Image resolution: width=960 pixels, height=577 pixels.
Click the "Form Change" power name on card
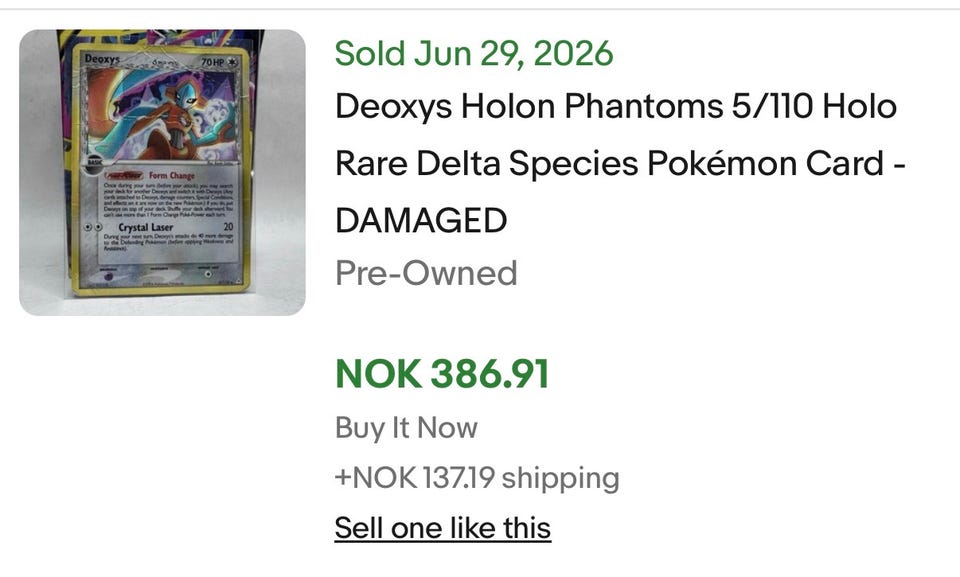coord(171,175)
